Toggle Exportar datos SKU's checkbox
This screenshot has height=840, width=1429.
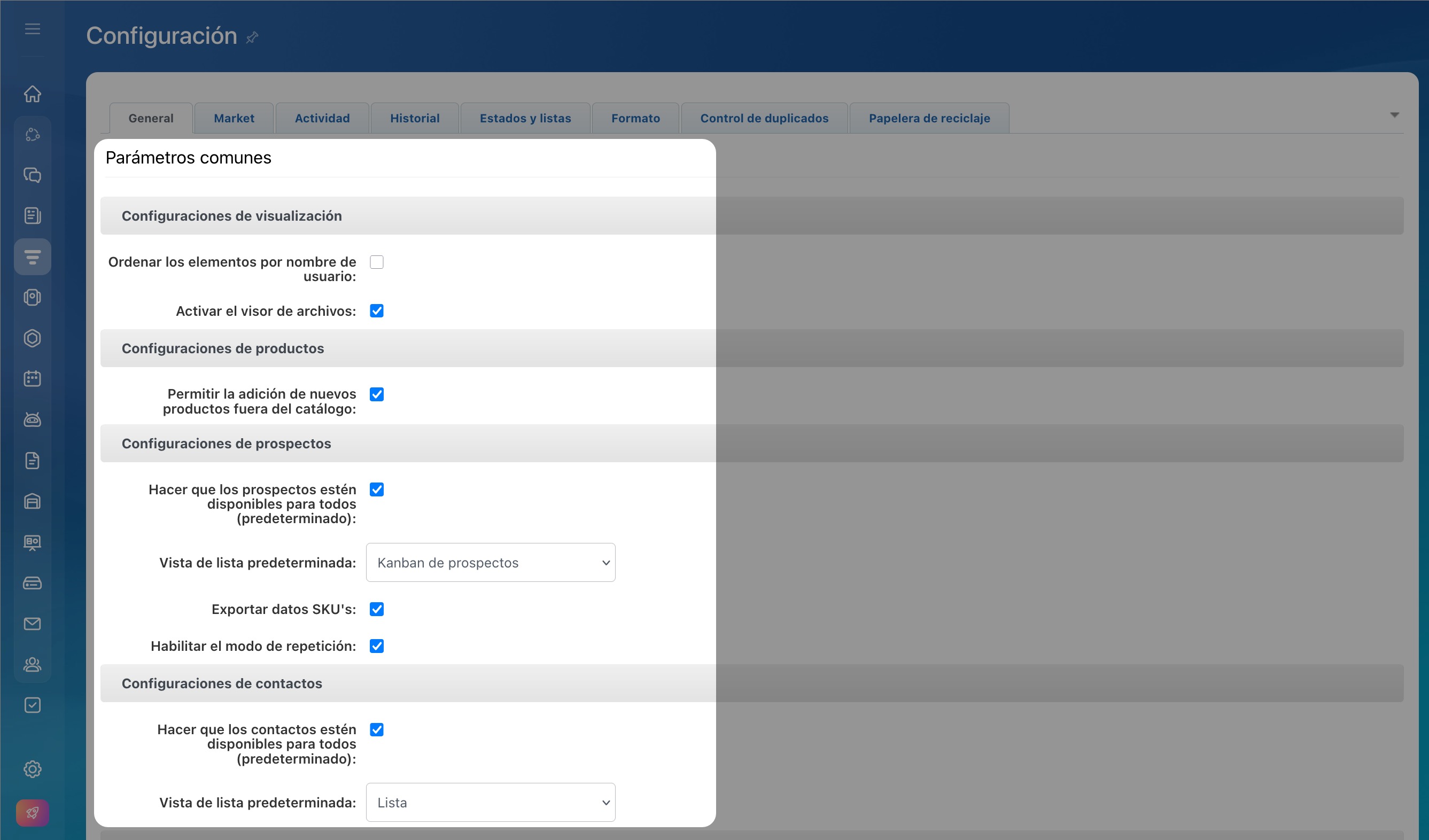(377, 609)
